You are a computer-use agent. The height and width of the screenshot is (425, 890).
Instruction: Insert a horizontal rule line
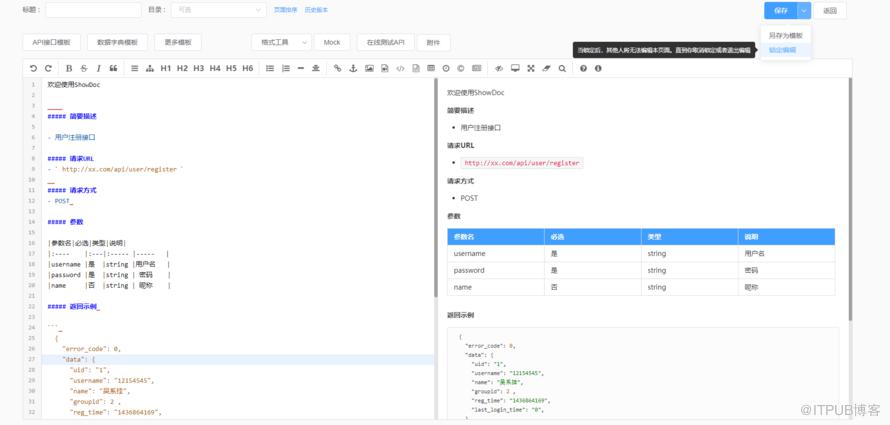point(301,68)
